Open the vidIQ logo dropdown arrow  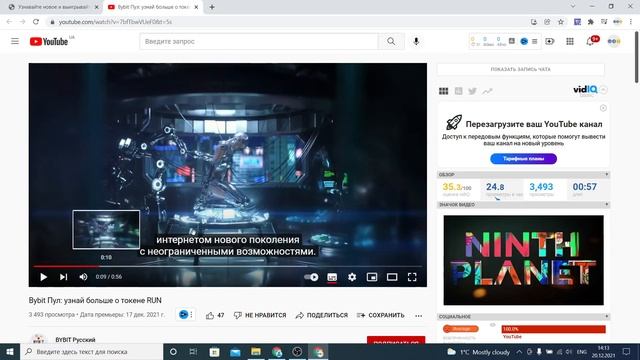(604, 90)
